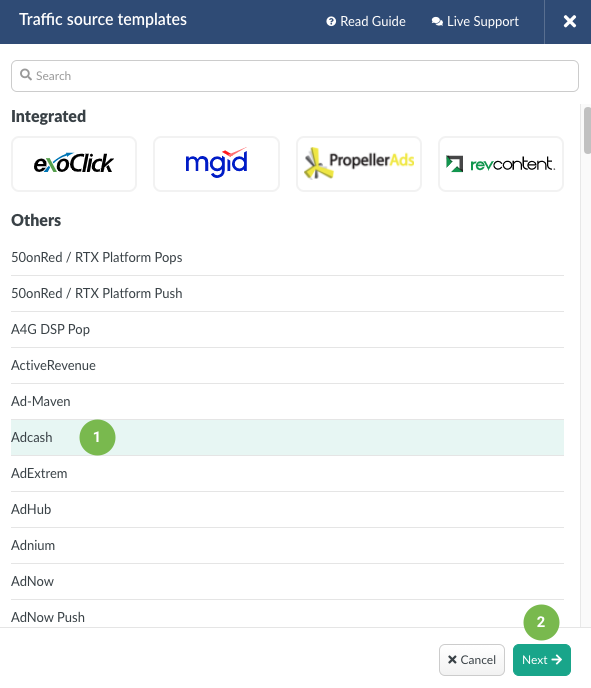
Task: Pick the PropellerAds integrated template
Action: pos(359,164)
